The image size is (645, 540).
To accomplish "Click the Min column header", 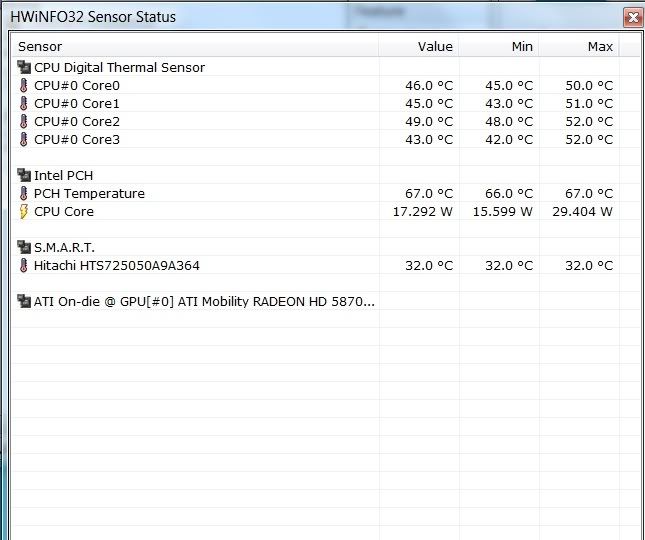I will 499,46.
